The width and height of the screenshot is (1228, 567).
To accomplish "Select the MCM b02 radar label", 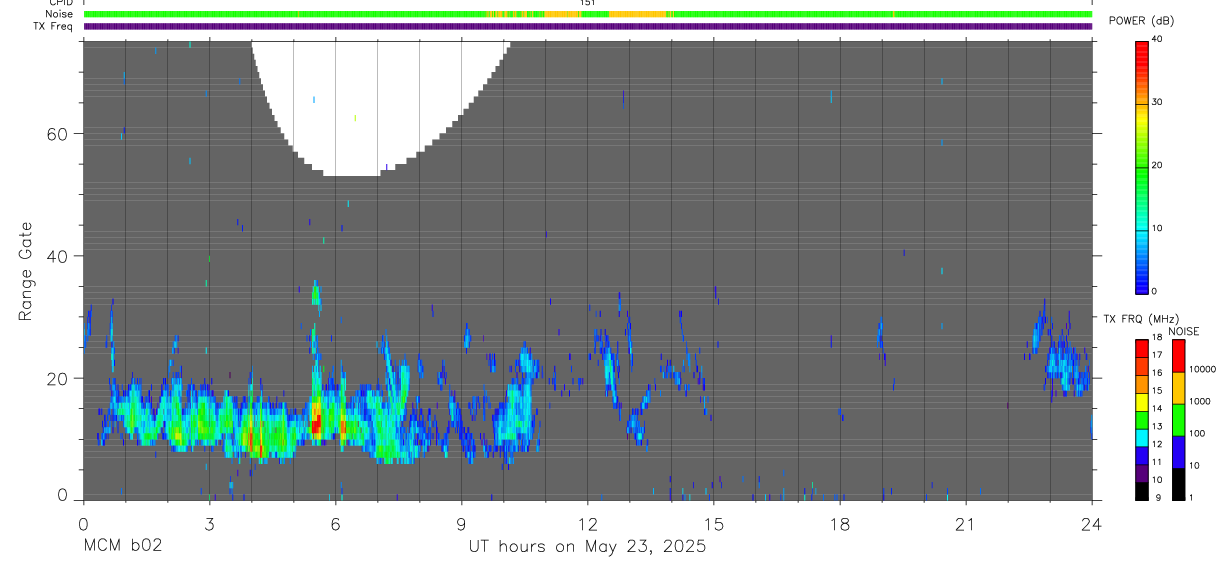I will tap(122, 546).
